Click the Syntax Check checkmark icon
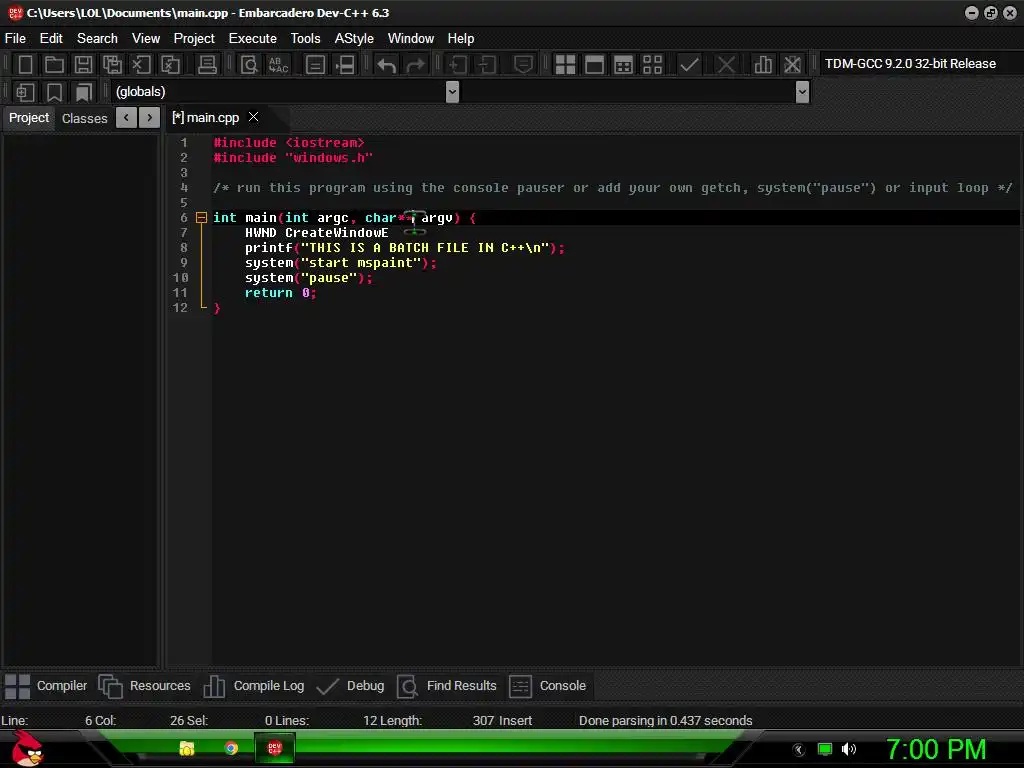This screenshot has width=1024, height=768. pyautogui.click(x=689, y=65)
